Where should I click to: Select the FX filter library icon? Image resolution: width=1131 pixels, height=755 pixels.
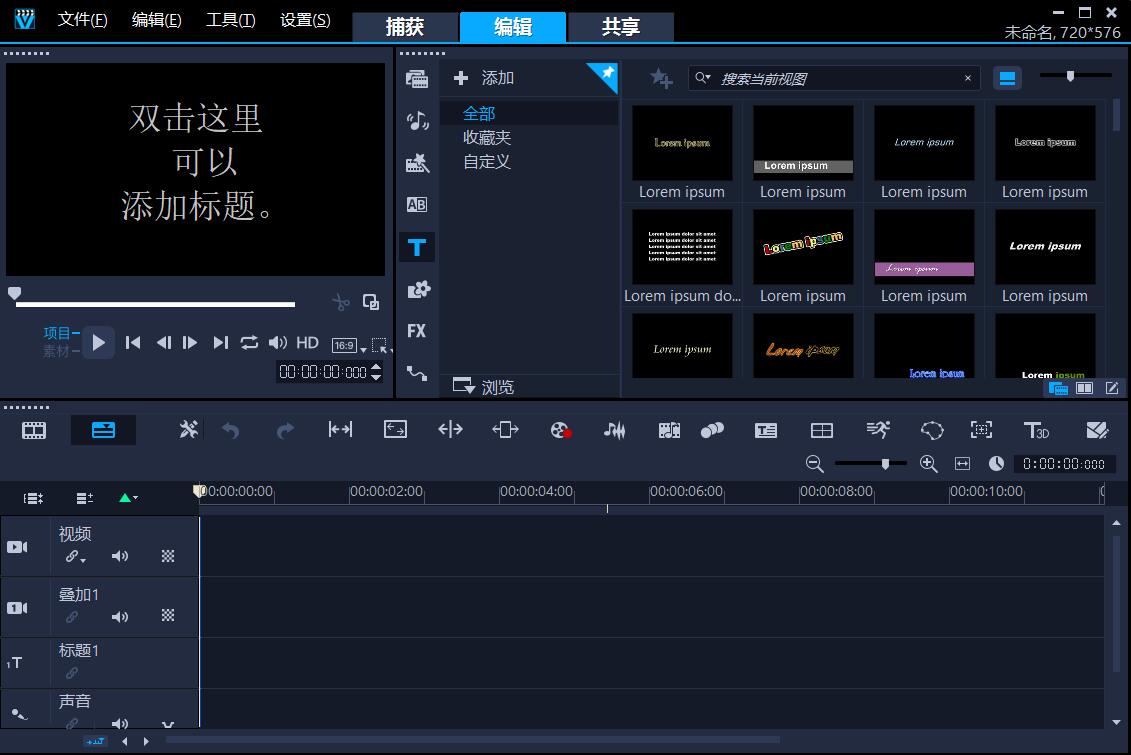(x=417, y=331)
